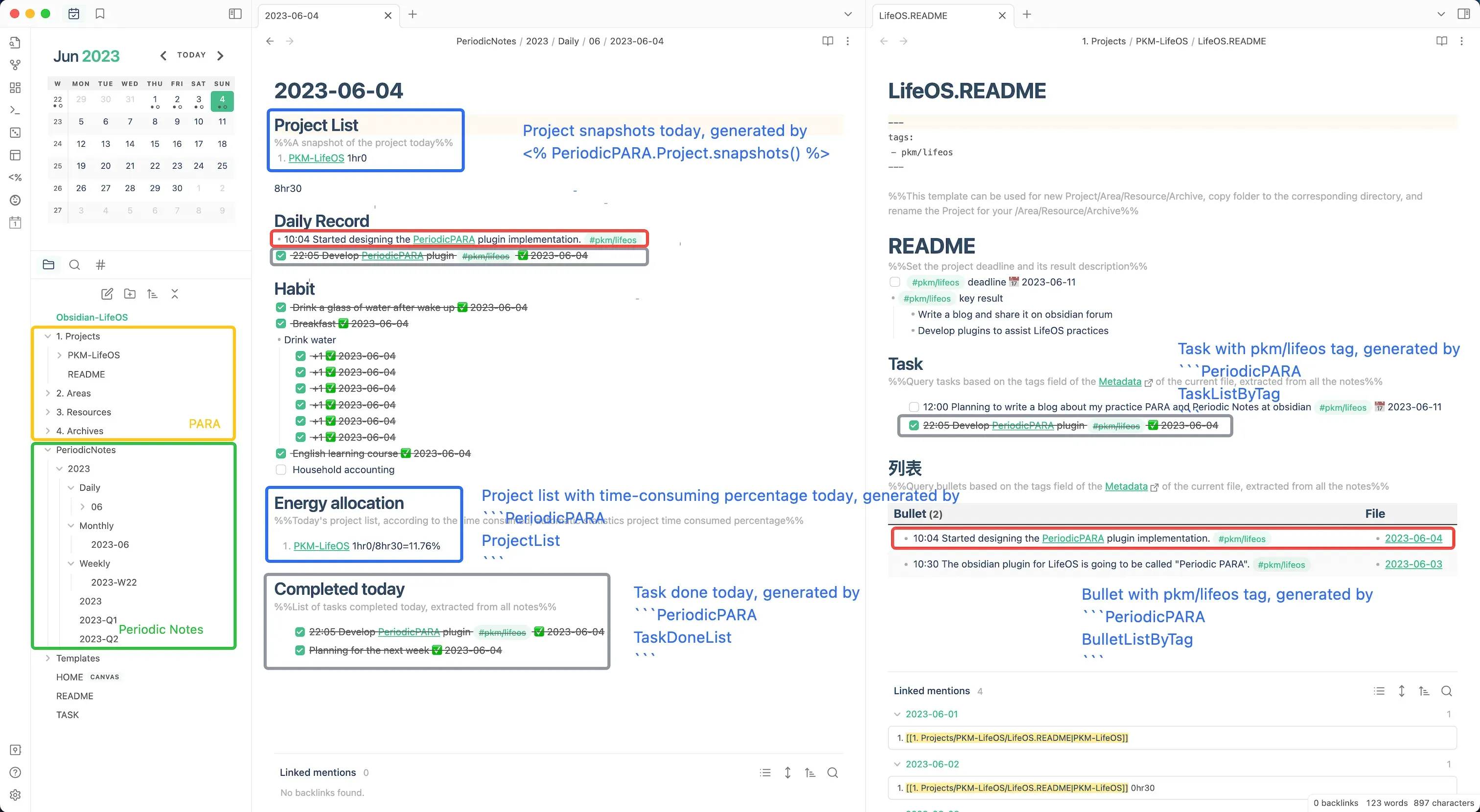The width and height of the screenshot is (1480, 812).
Task: Open the graph view ribbon icon
Action: click(16, 65)
